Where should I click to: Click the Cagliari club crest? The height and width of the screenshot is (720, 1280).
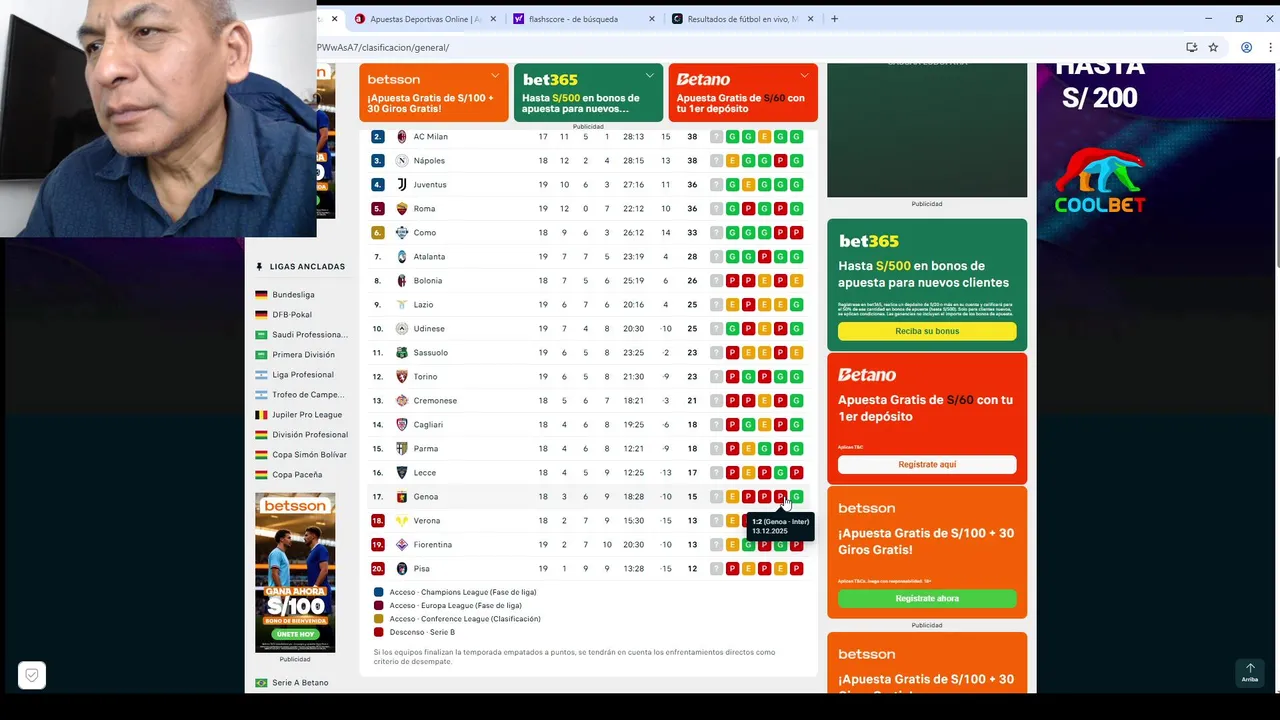[x=402, y=425]
